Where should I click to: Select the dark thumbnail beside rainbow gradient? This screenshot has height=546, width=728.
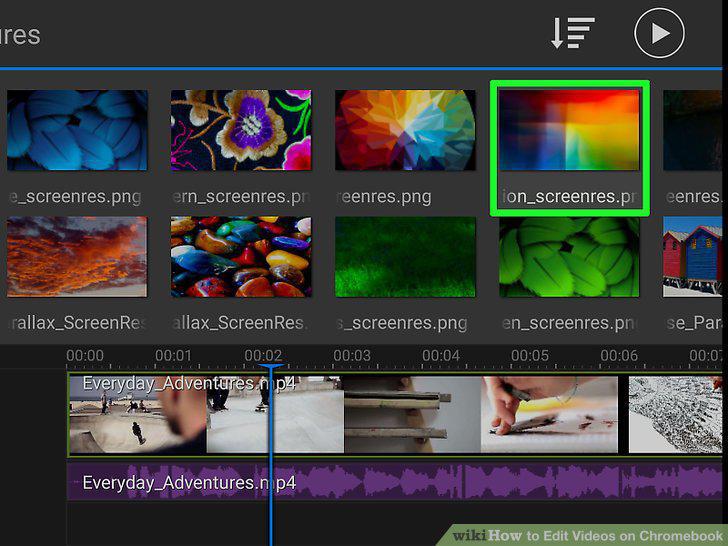coord(693,130)
